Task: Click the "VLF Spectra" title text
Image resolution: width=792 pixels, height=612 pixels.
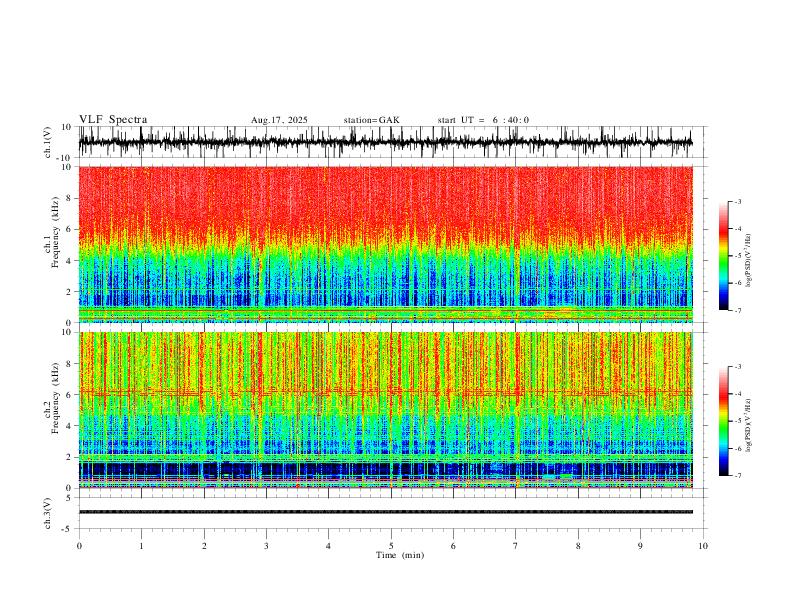Action: [113, 120]
